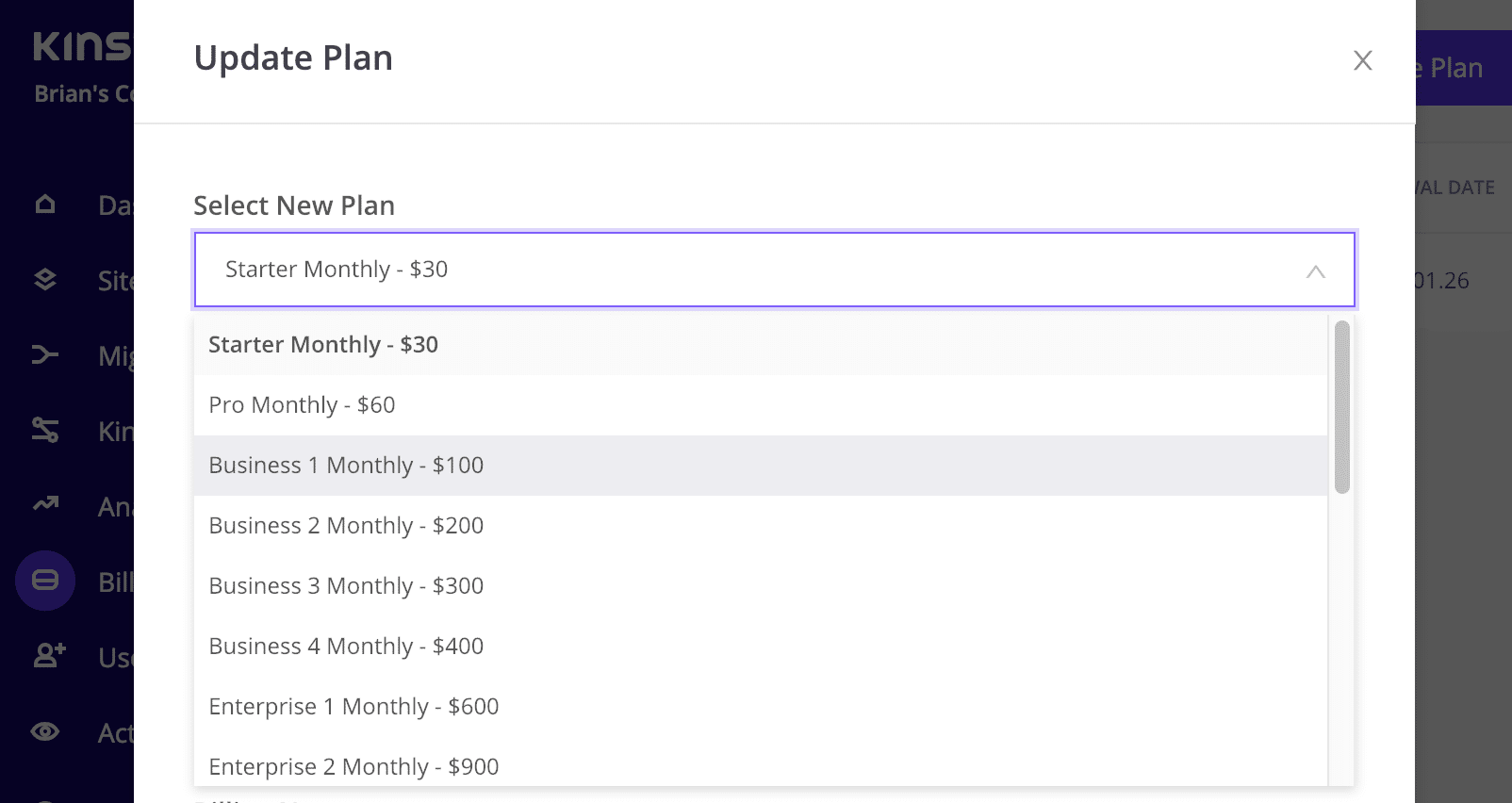Click the Kinsta DNS routing icon
The height and width of the screenshot is (803, 1512).
(x=45, y=430)
